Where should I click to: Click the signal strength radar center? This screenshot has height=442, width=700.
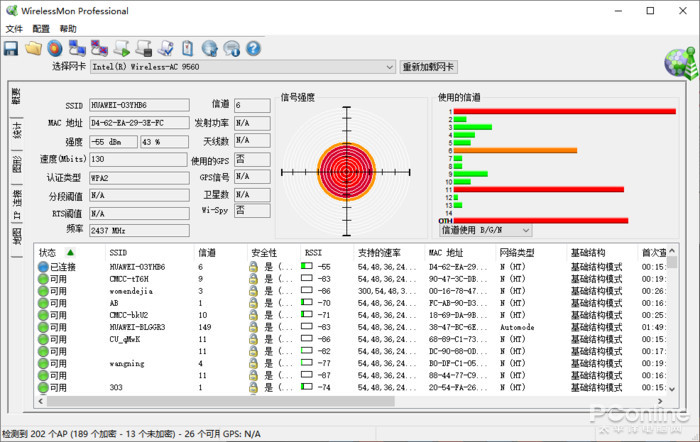tap(346, 172)
